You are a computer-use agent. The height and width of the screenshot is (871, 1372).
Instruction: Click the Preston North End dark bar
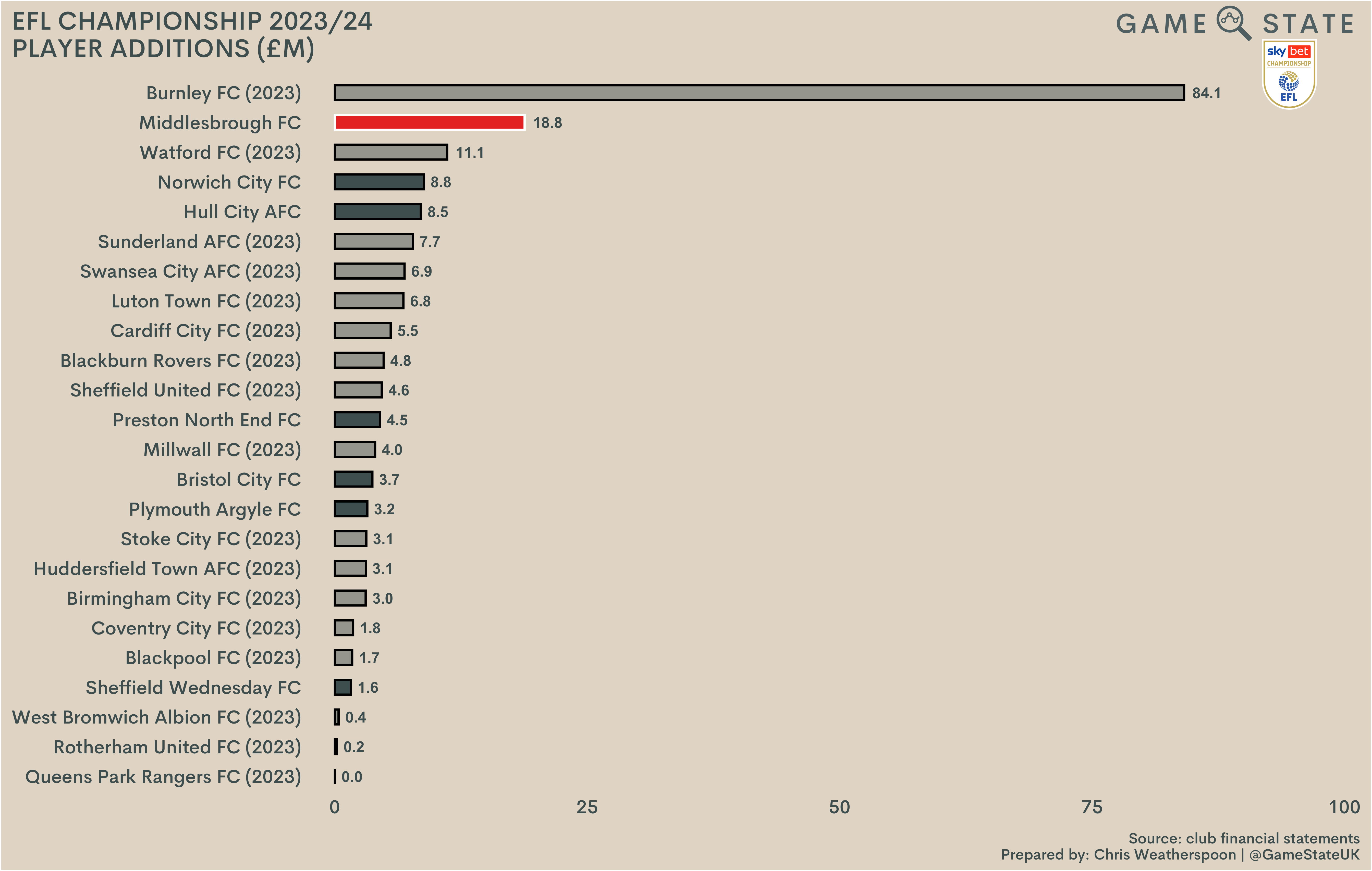click(357, 420)
